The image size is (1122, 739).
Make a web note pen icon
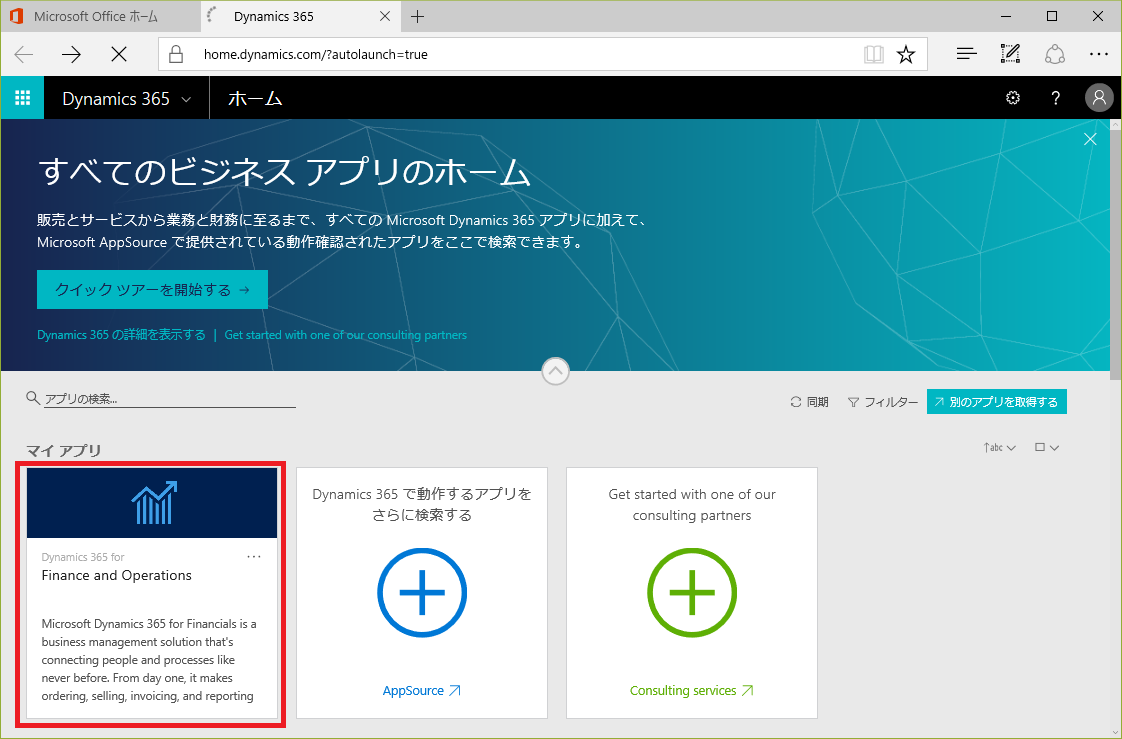pyautogui.click(x=1010, y=54)
